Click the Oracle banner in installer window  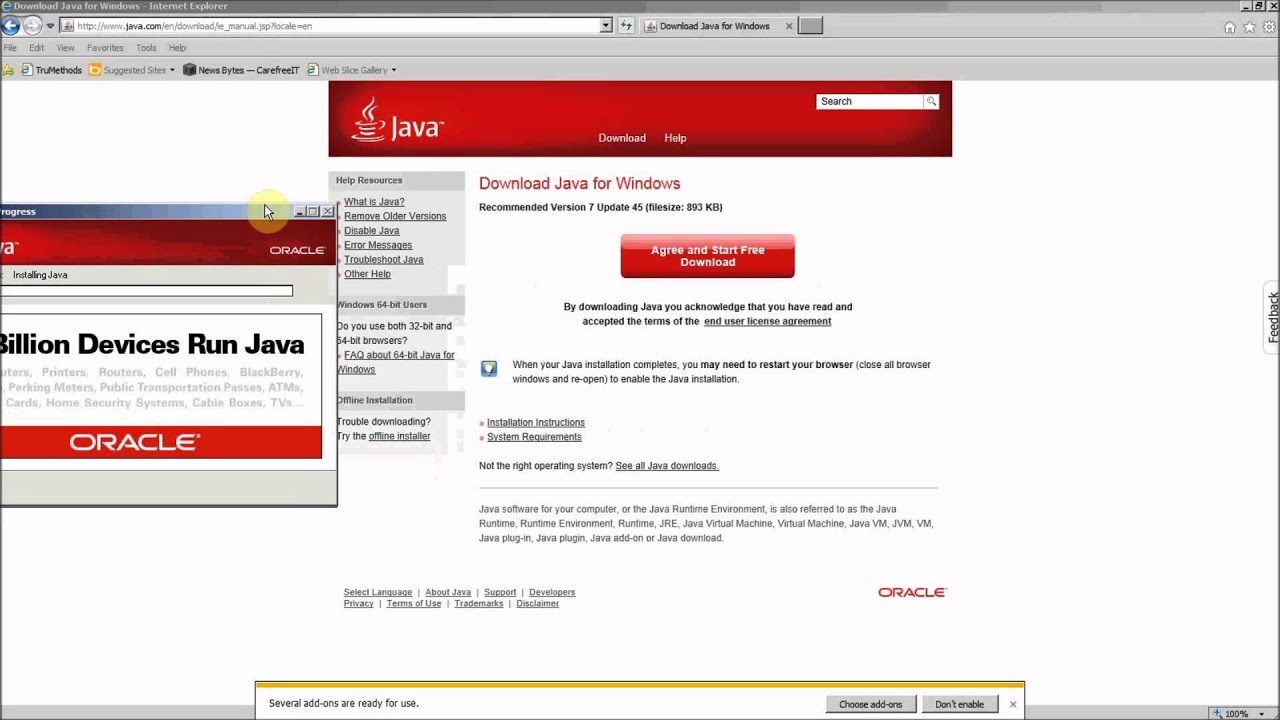[x=161, y=442]
